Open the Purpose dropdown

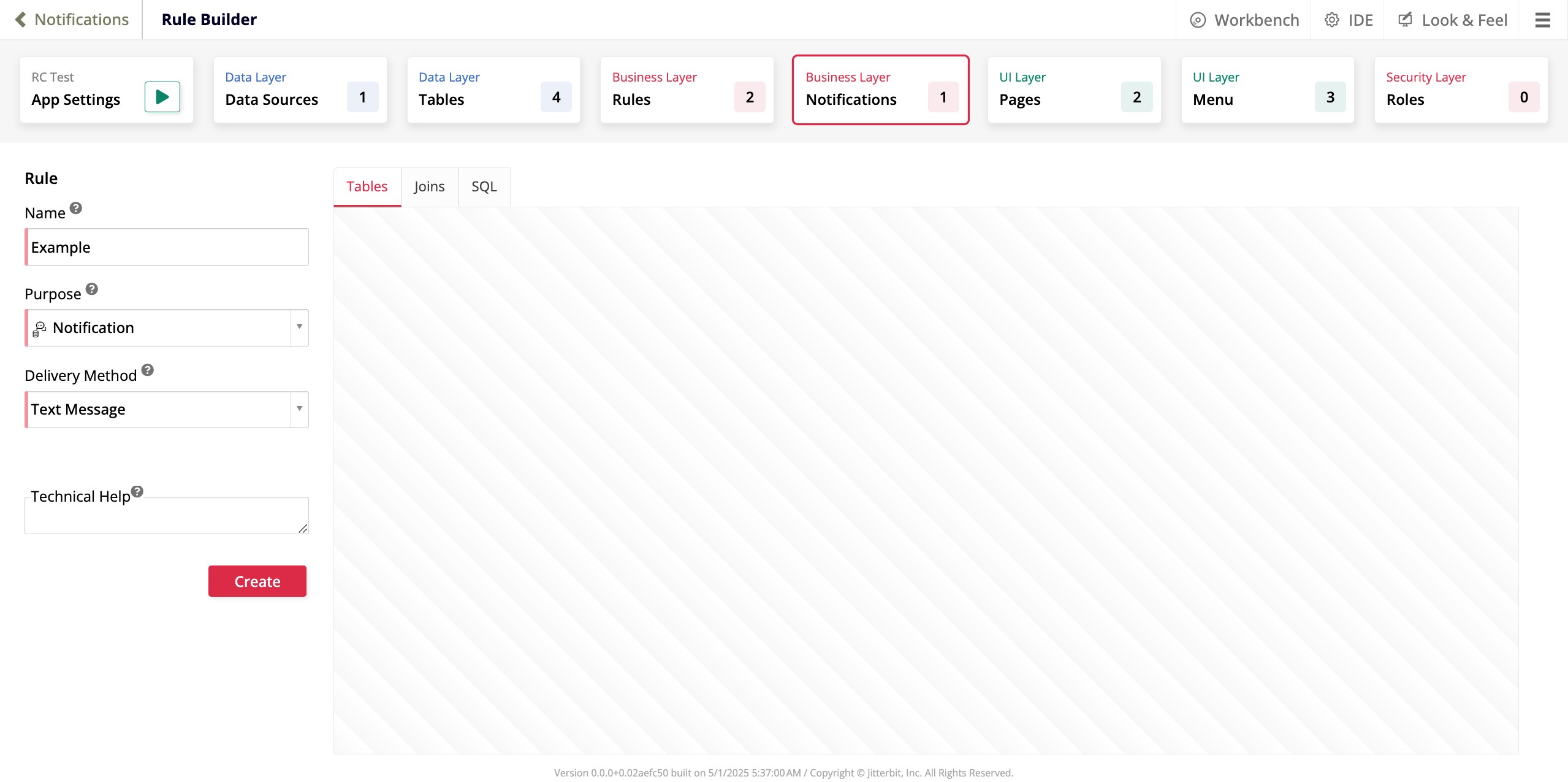(x=299, y=328)
